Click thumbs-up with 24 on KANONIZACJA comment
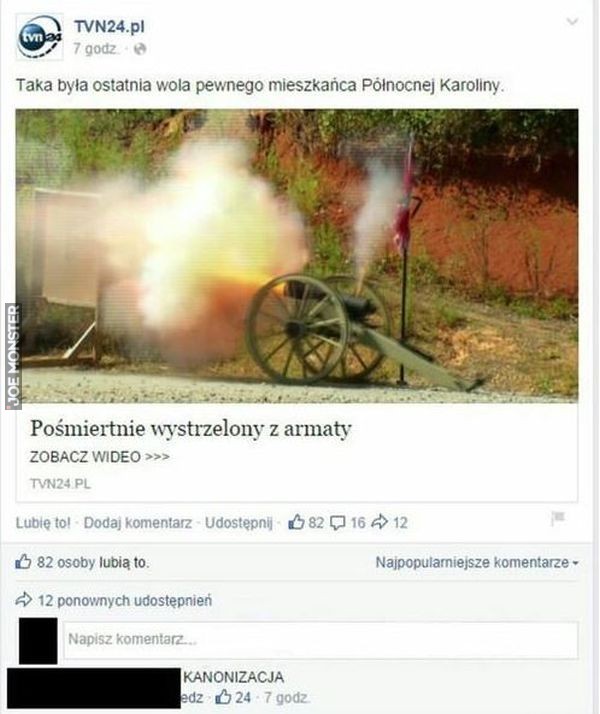This screenshot has height=714, width=600. [224, 697]
